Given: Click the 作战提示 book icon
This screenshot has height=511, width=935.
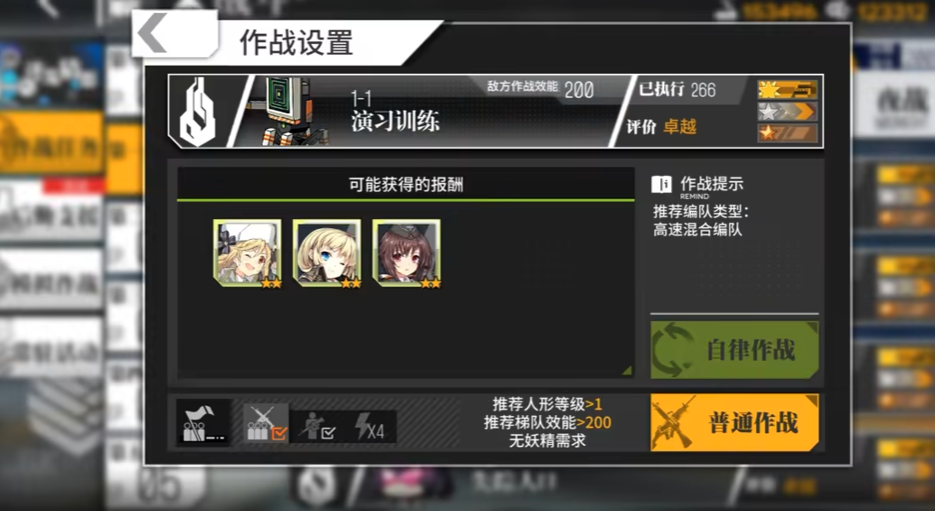Looking at the screenshot, I should 661,184.
